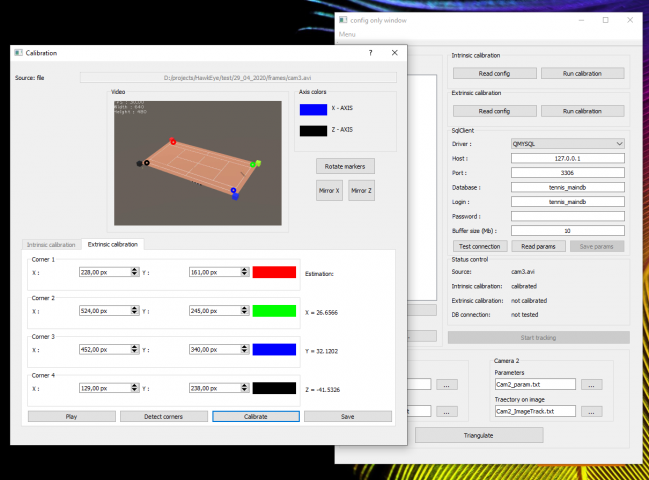Click Corner 1 Y spinner arrows
This screenshot has height=480, width=649.
245,272
